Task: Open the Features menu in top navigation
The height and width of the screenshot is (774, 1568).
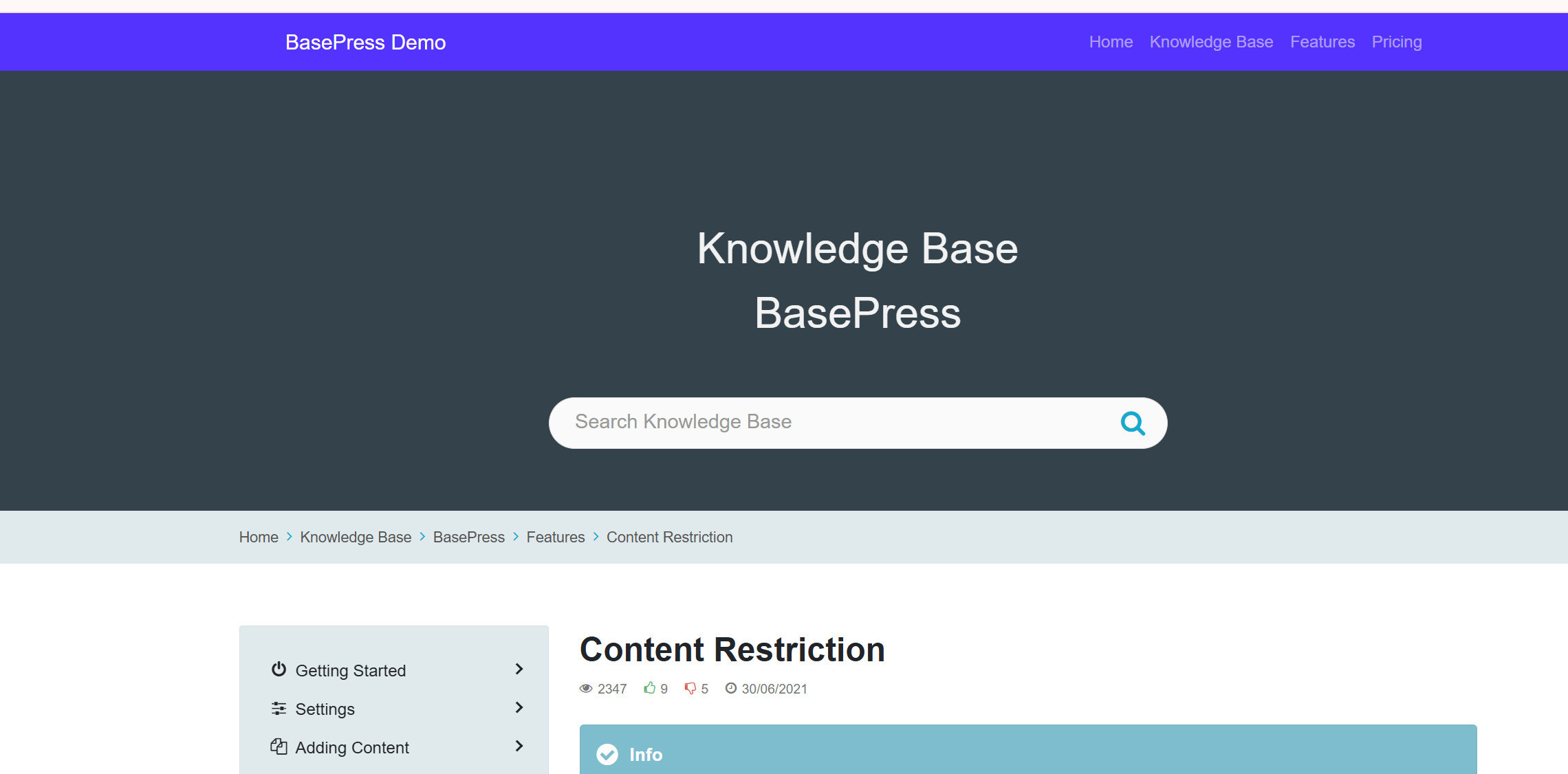Action: pyautogui.click(x=1322, y=42)
